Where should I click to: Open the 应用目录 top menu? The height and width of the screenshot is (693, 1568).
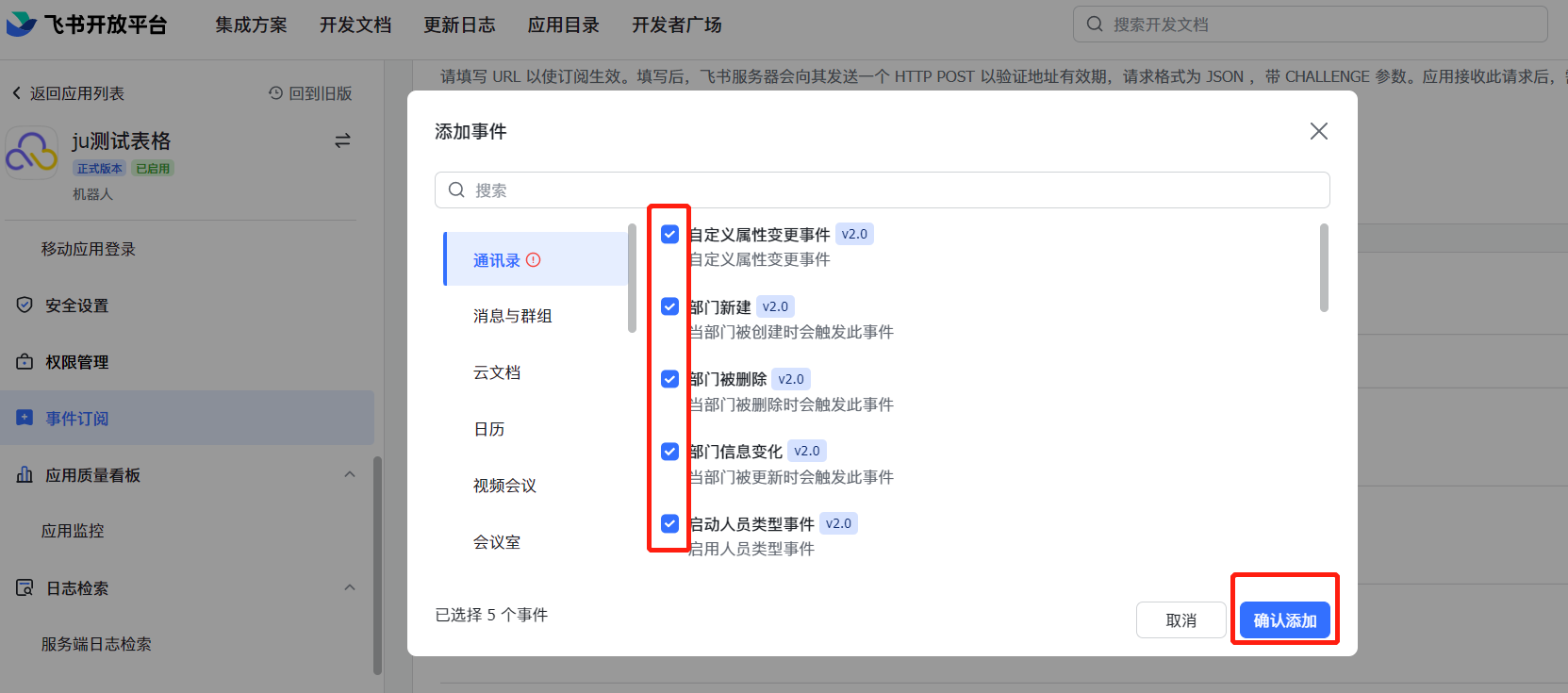coord(564,25)
